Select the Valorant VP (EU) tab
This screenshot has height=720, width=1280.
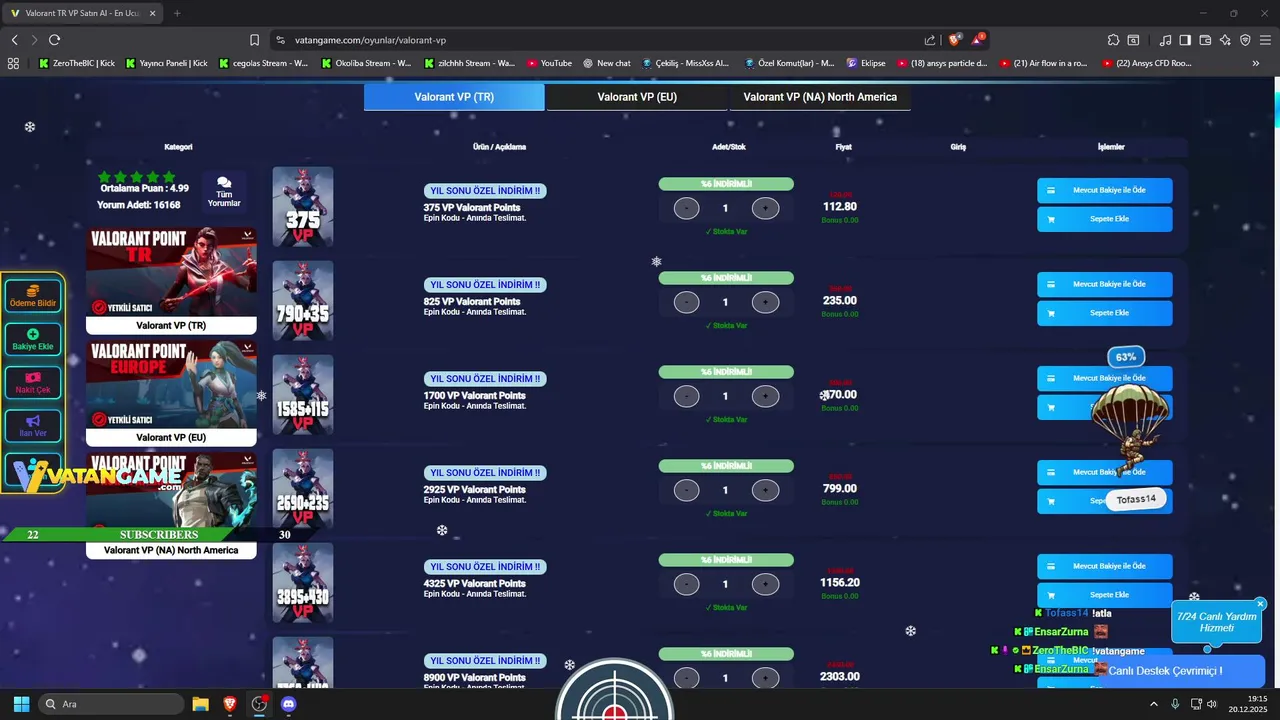point(637,97)
